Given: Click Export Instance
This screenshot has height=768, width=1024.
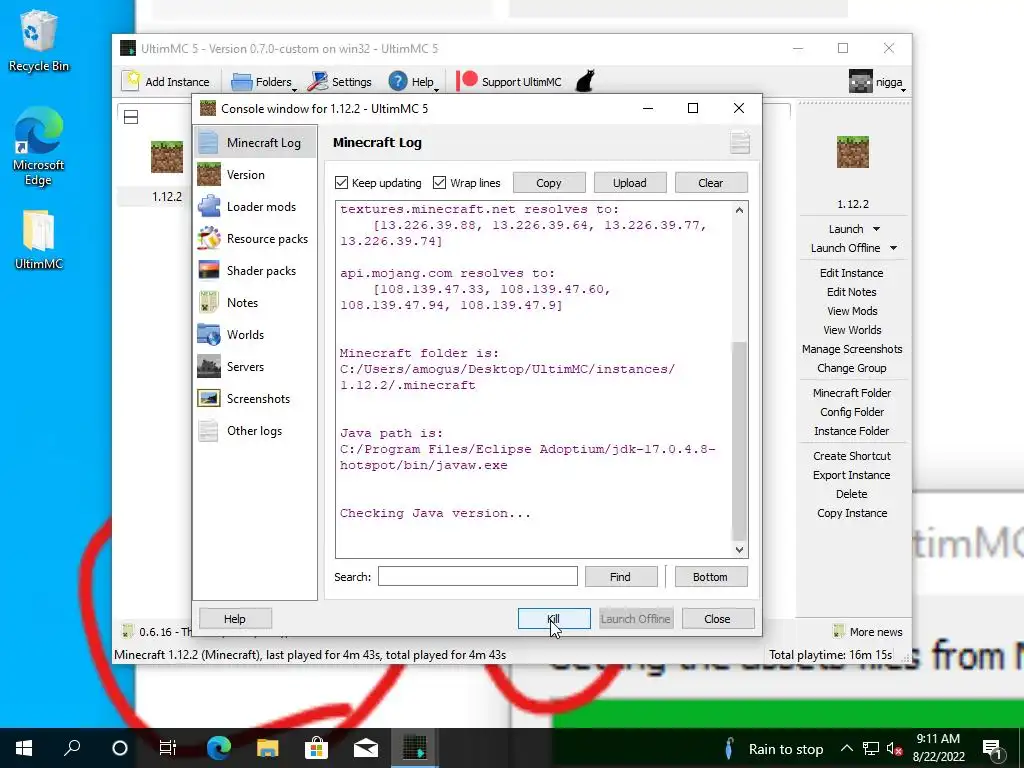Looking at the screenshot, I should (x=852, y=475).
